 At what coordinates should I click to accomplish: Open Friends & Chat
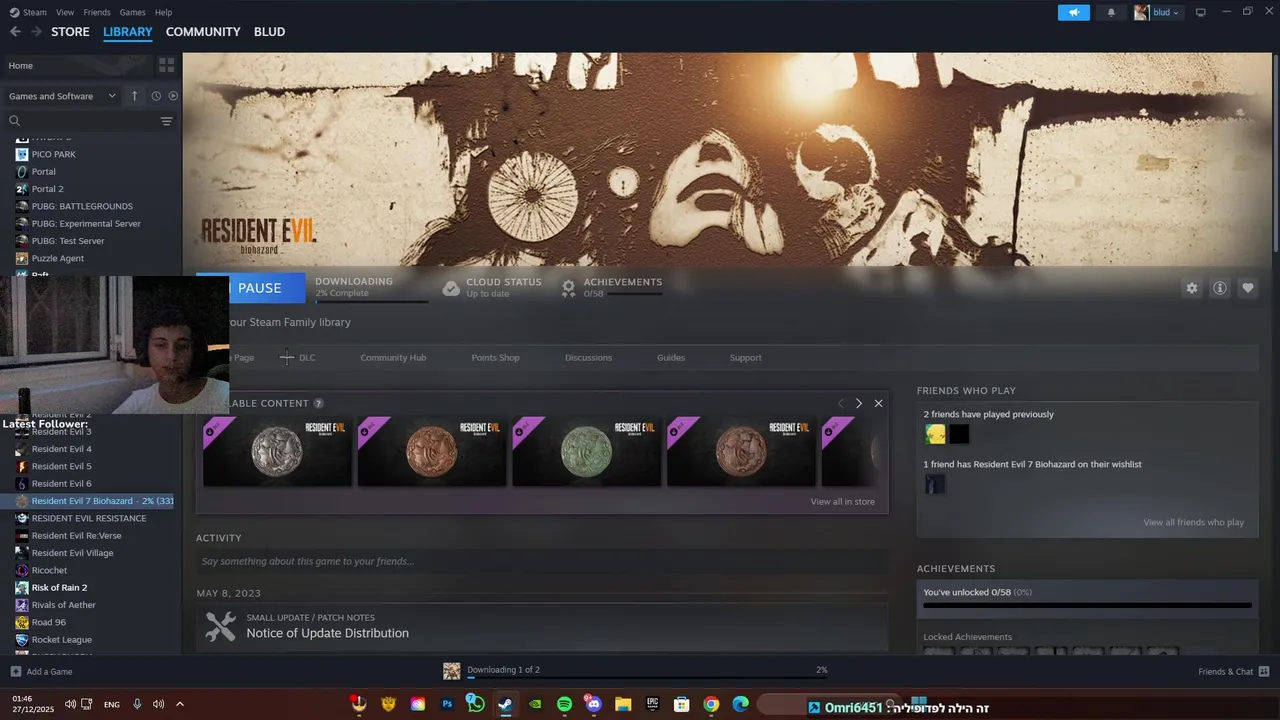click(1233, 671)
